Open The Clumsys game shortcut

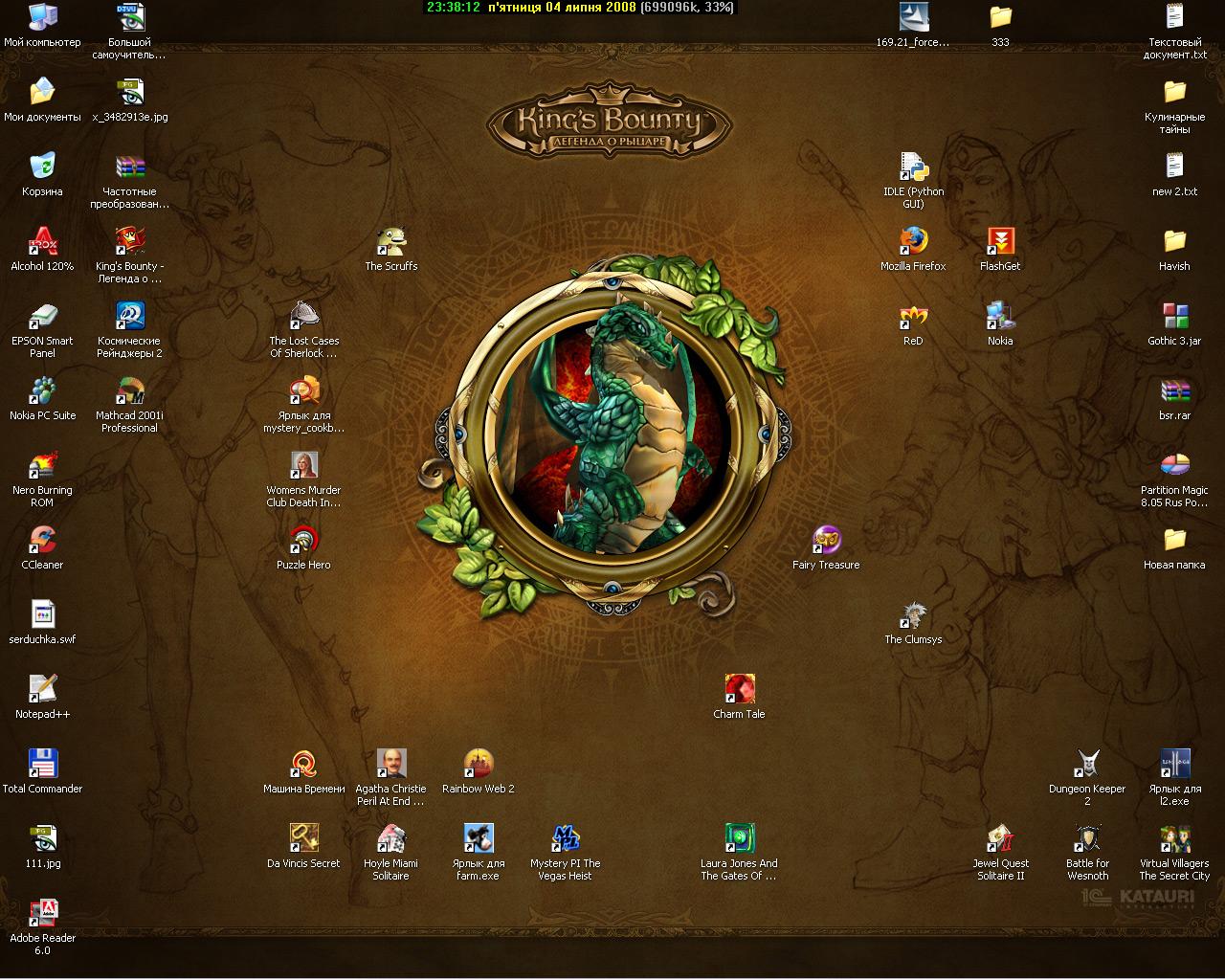(x=913, y=613)
